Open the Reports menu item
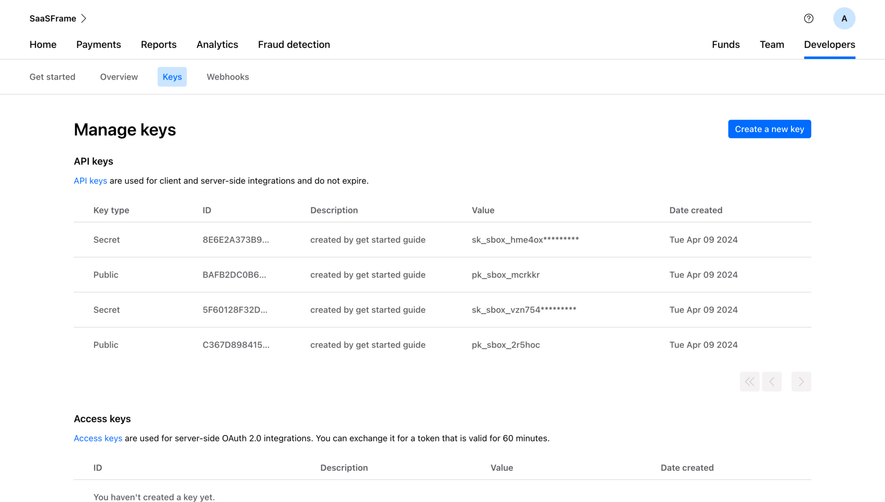The image size is (885, 502). coord(159,45)
